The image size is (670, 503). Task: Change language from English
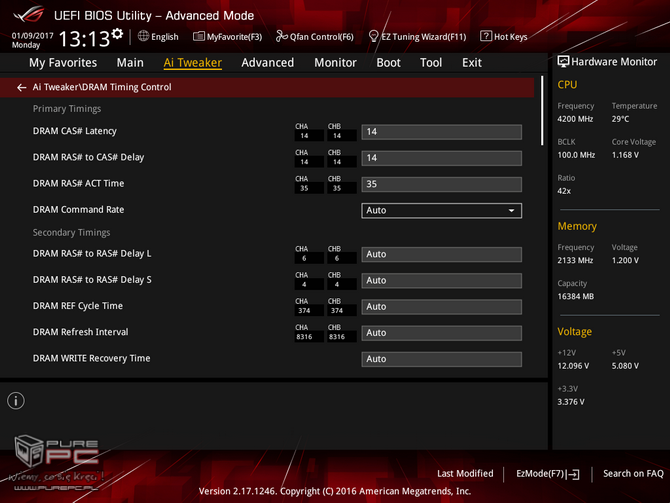pos(165,37)
